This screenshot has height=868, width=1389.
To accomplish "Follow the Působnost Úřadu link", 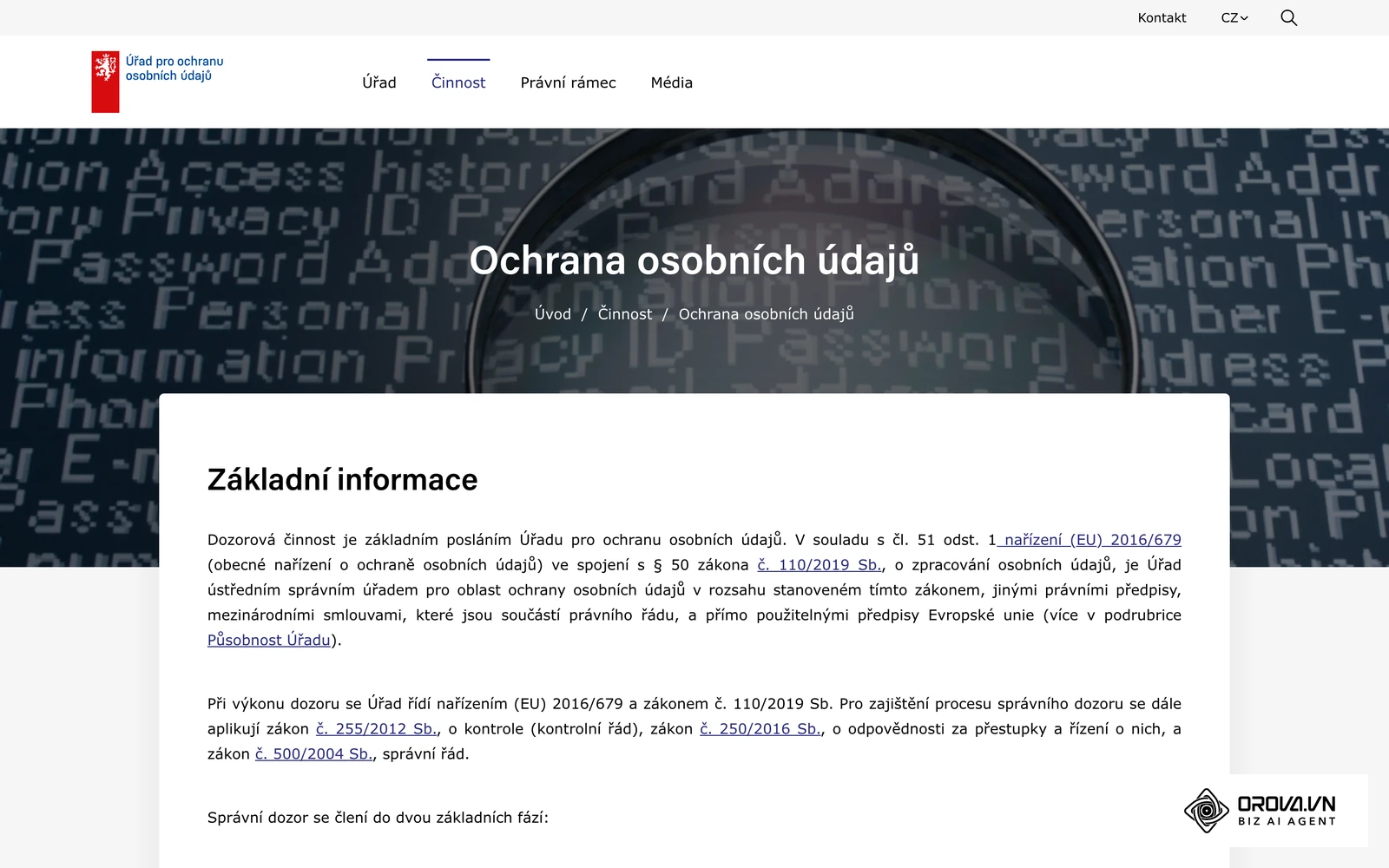I will click(x=269, y=641).
